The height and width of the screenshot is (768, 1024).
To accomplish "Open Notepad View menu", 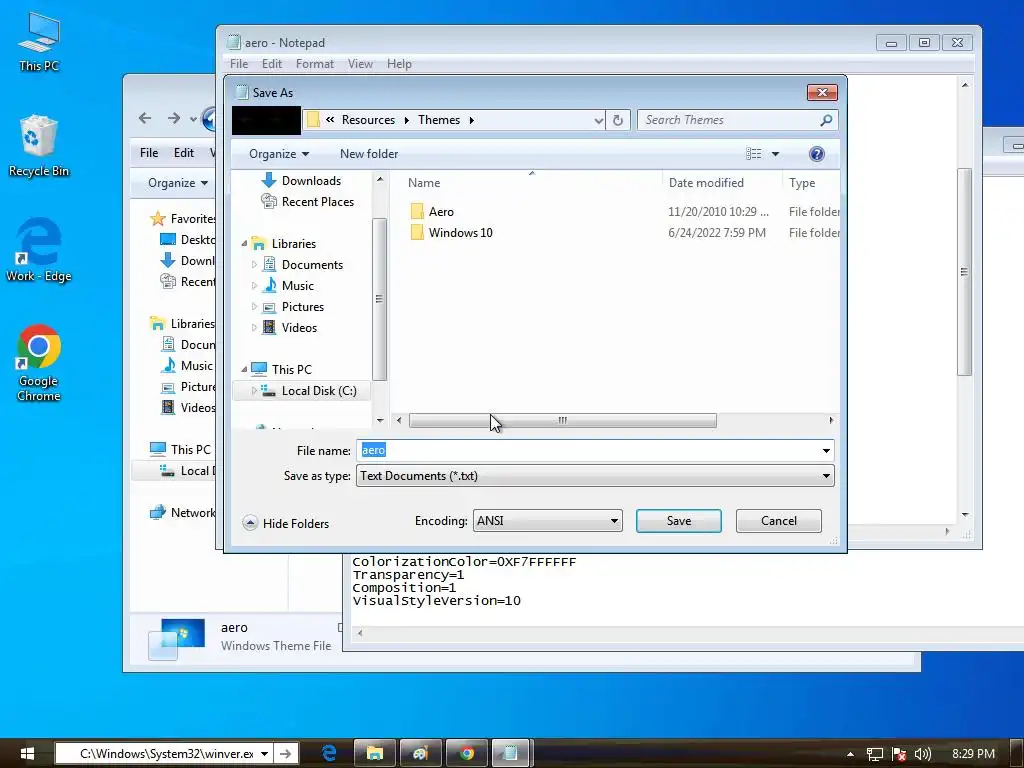I will (360, 64).
